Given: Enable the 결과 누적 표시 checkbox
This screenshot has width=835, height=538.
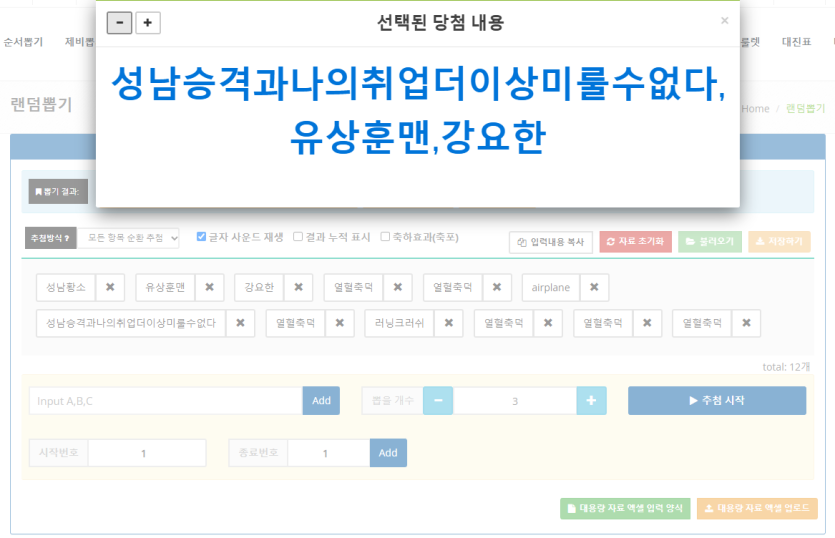Looking at the screenshot, I should (x=298, y=237).
